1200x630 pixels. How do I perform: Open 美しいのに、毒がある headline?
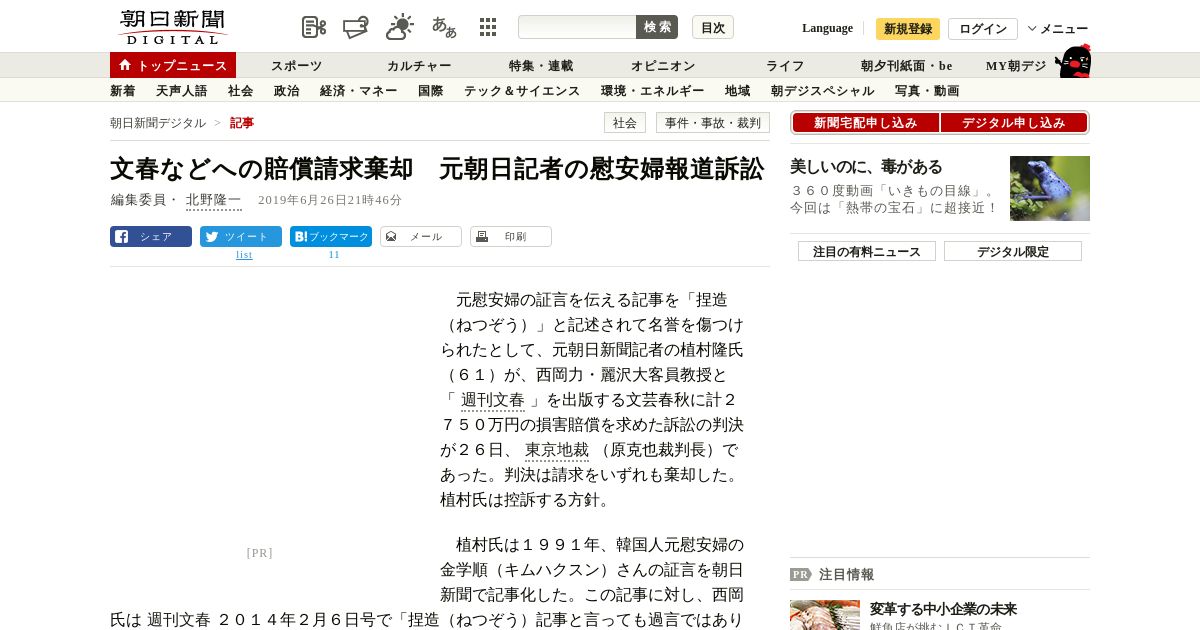coord(866,167)
